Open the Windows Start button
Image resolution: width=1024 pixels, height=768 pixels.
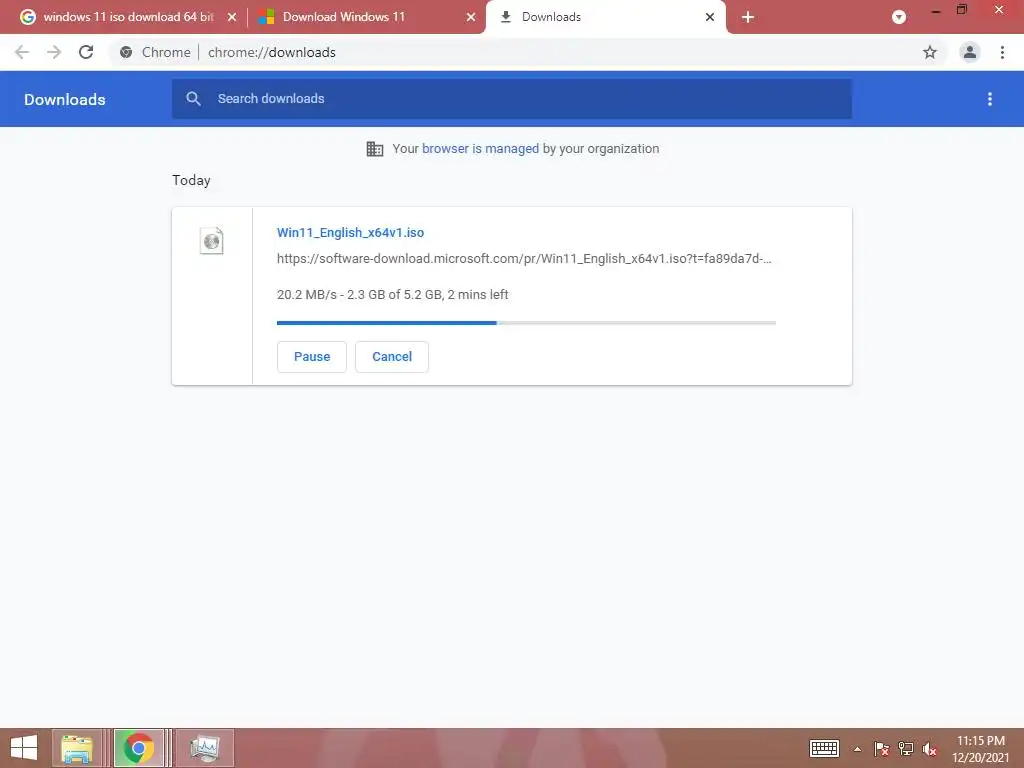click(24, 748)
